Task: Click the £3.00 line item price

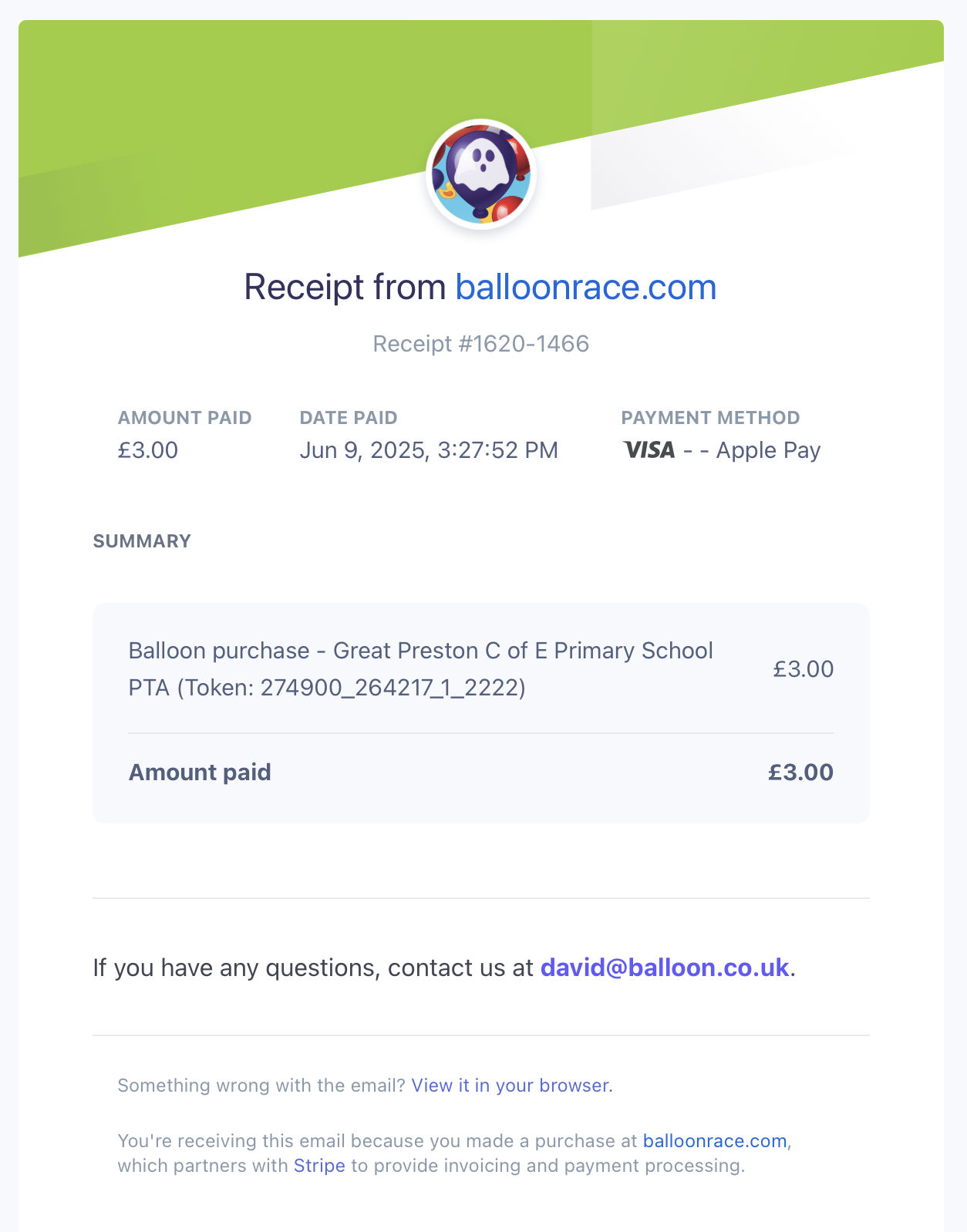Action: point(804,669)
